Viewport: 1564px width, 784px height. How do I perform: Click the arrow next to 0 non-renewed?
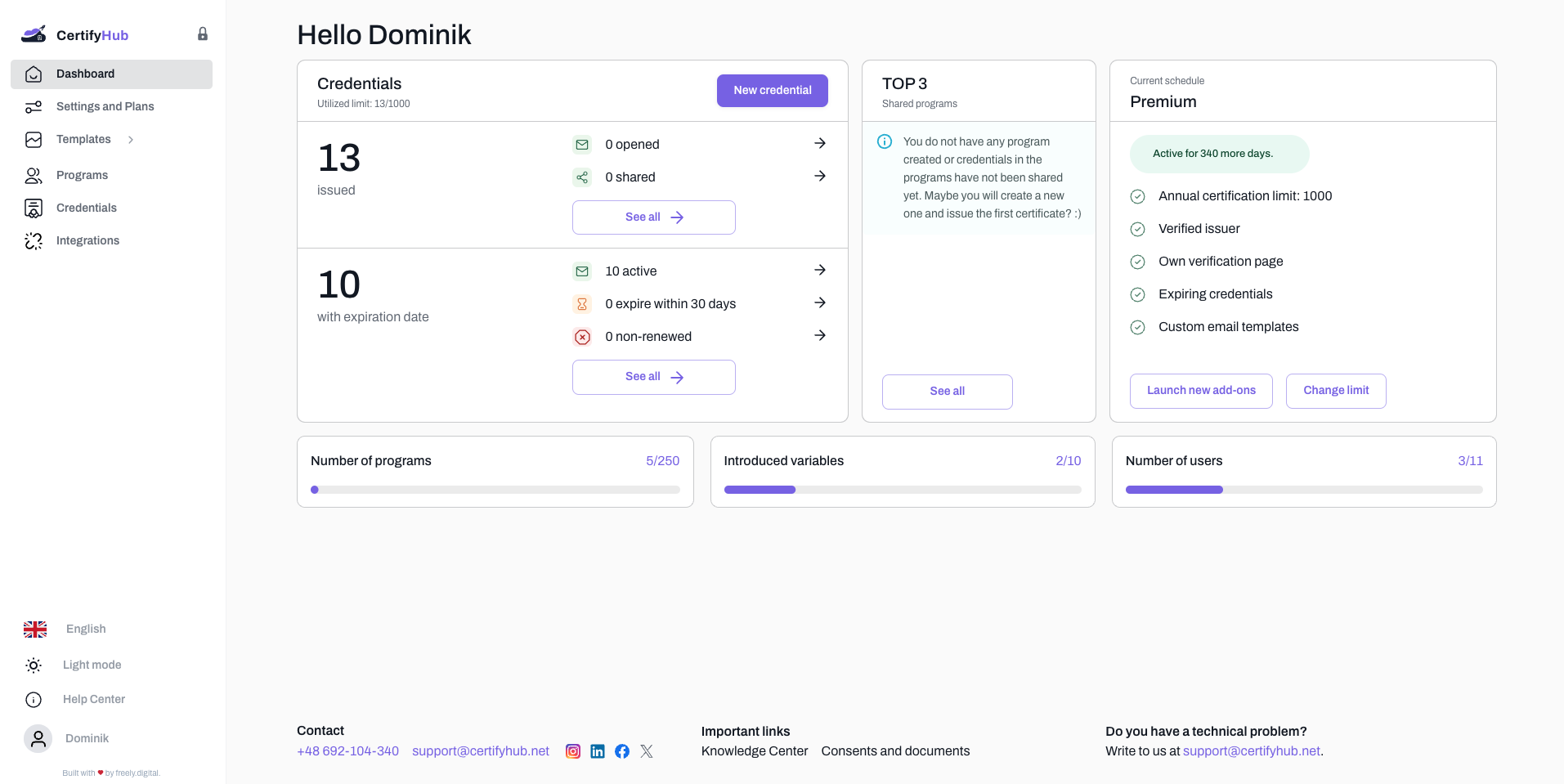tap(820, 336)
